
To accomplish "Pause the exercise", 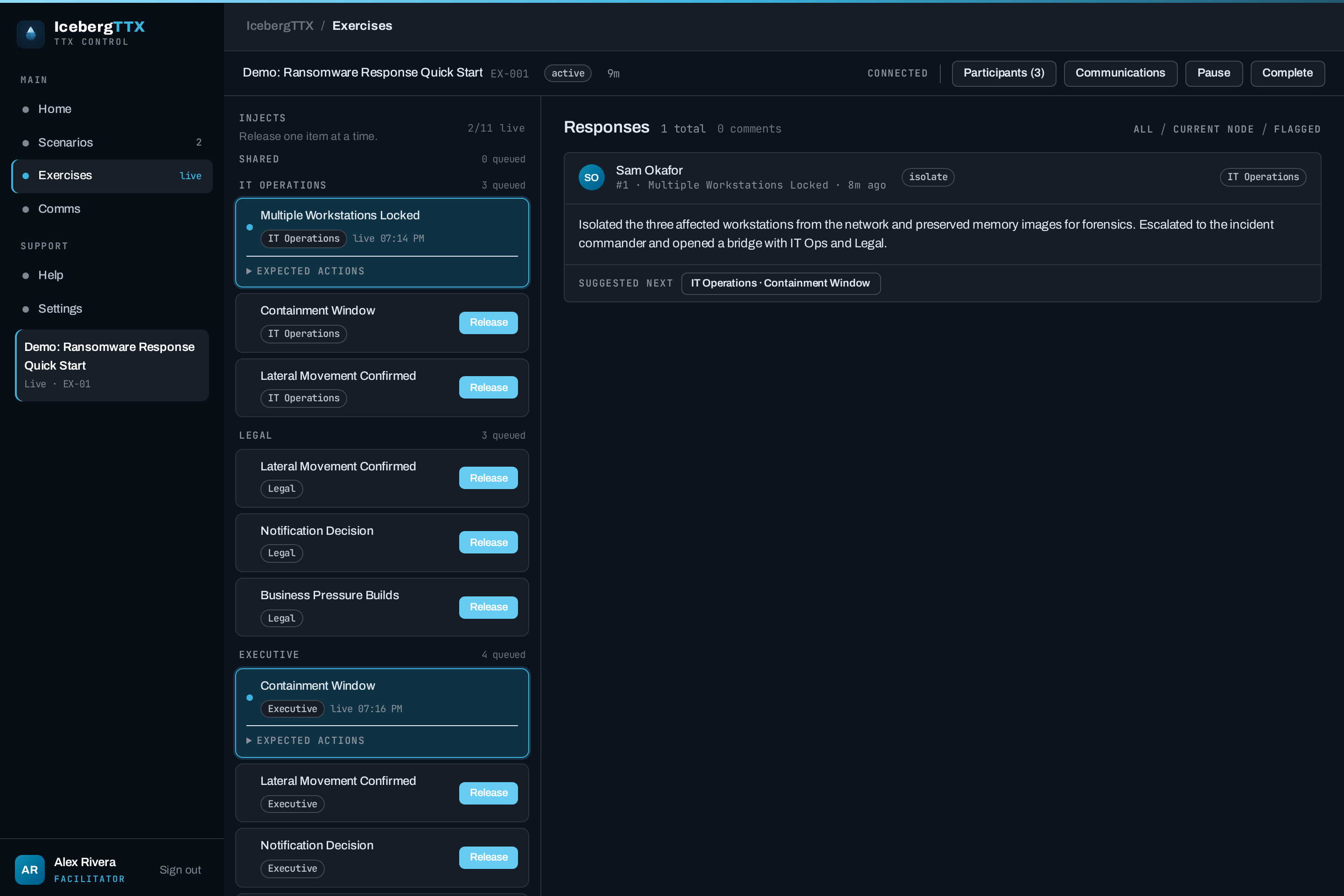I will (x=1214, y=73).
